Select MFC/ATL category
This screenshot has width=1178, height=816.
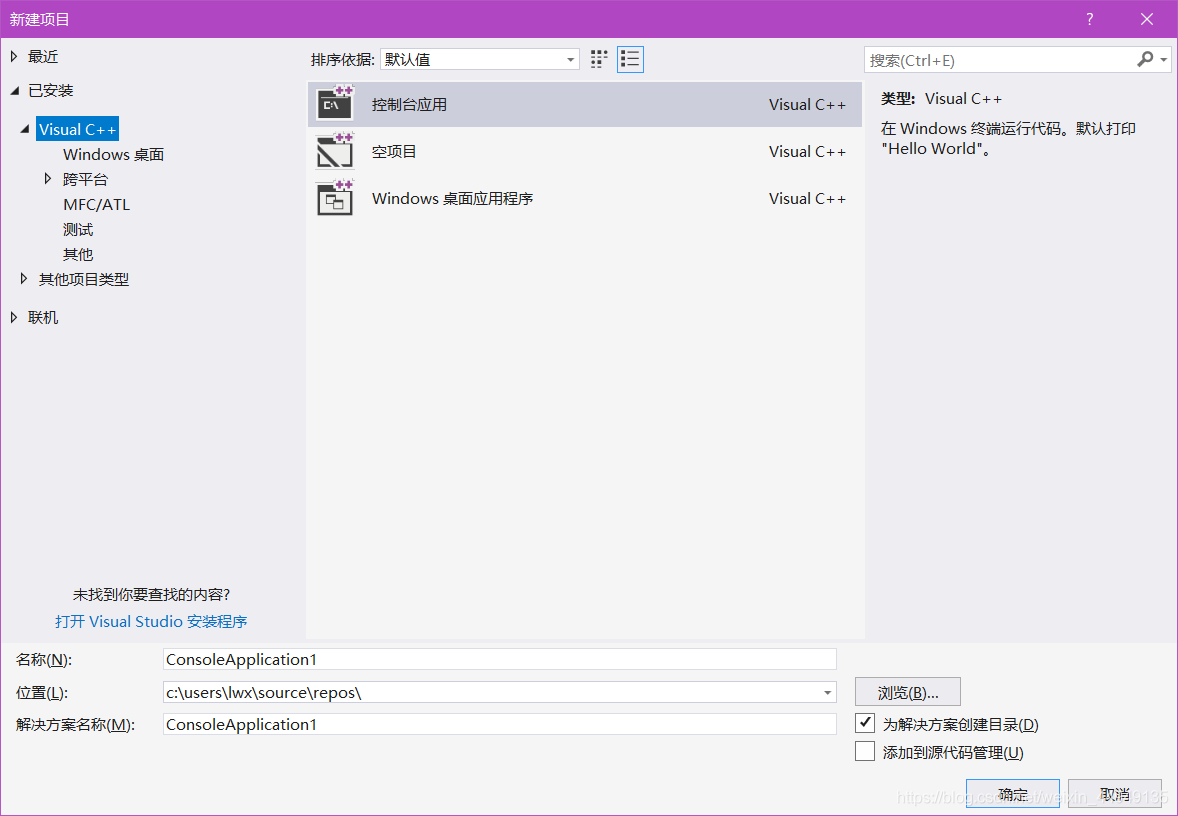(x=96, y=204)
